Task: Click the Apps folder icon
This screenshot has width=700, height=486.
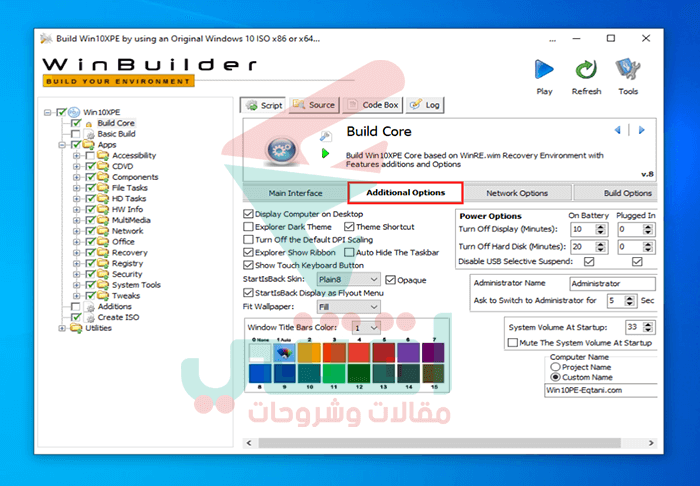Action: tap(89, 145)
